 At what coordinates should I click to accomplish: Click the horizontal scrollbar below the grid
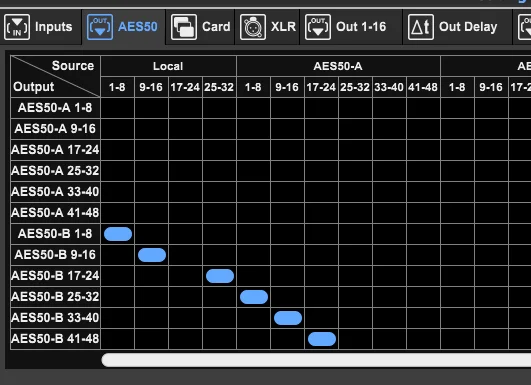coord(316,360)
